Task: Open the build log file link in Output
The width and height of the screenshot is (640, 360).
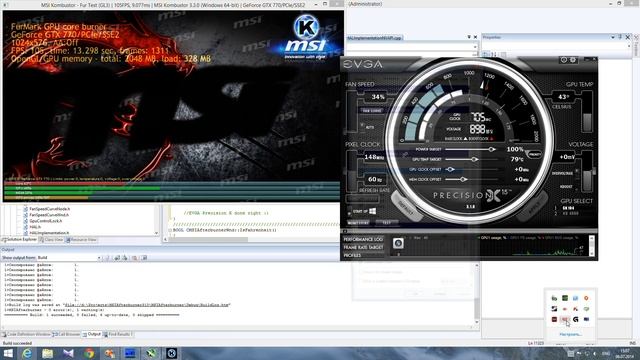Action: coord(147,305)
